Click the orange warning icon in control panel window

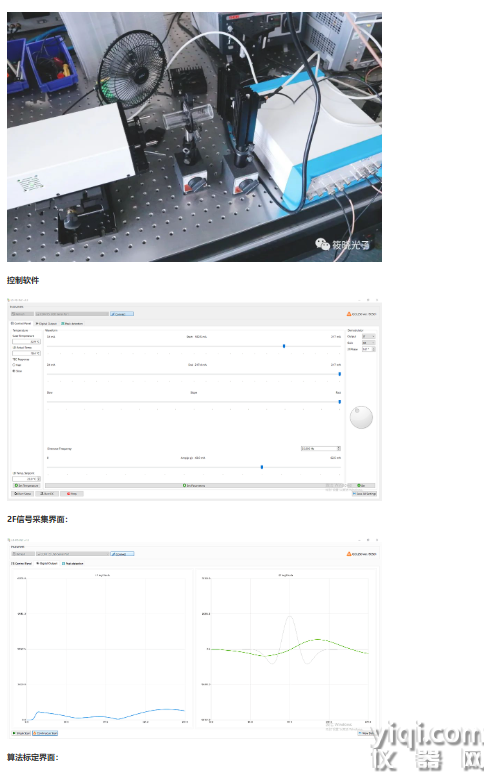click(349, 314)
